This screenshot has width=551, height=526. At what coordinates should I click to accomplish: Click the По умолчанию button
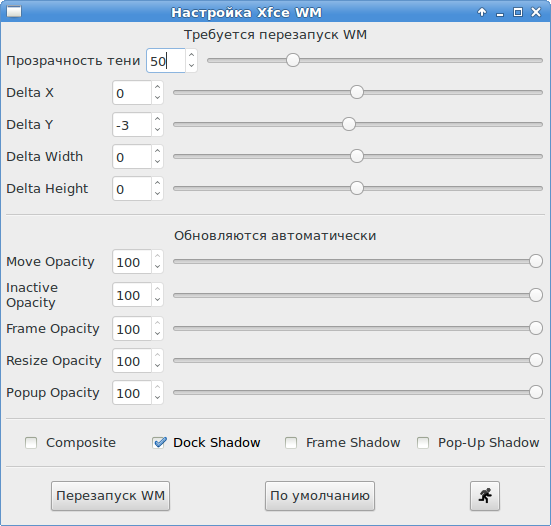click(320, 496)
